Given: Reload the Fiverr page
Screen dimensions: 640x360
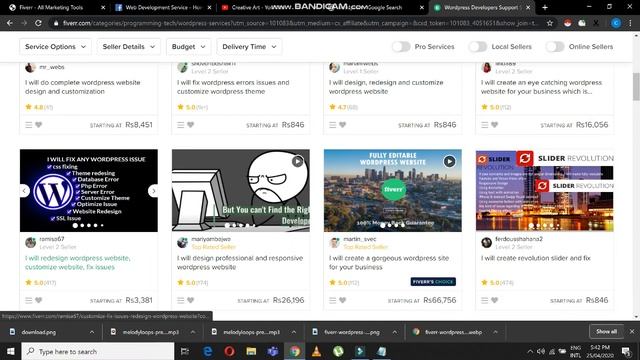Looking at the screenshot, I should tap(38, 23).
